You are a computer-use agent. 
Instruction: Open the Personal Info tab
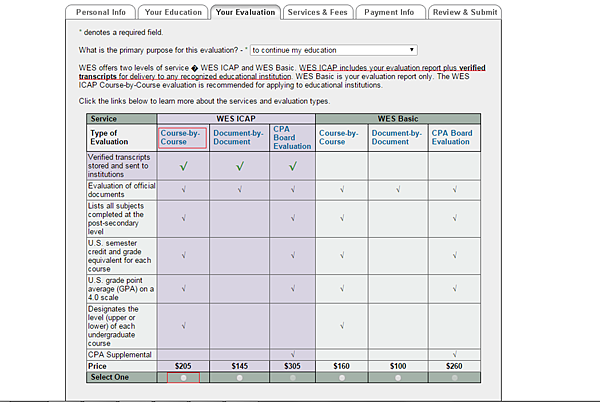point(101,12)
